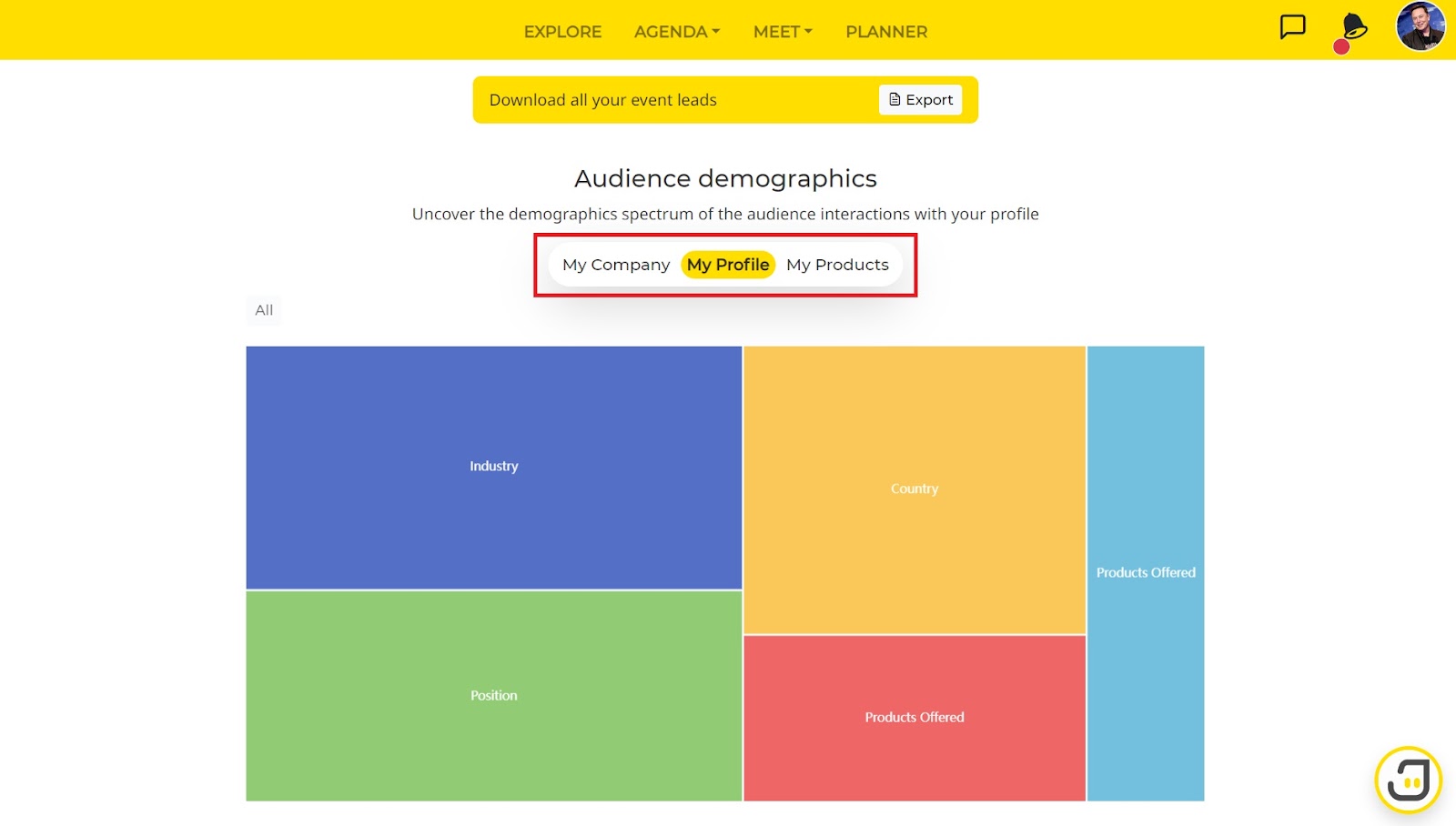The height and width of the screenshot is (826, 1456).
Task: Select the red Products Offered block
Action: (x=915, y=718)
